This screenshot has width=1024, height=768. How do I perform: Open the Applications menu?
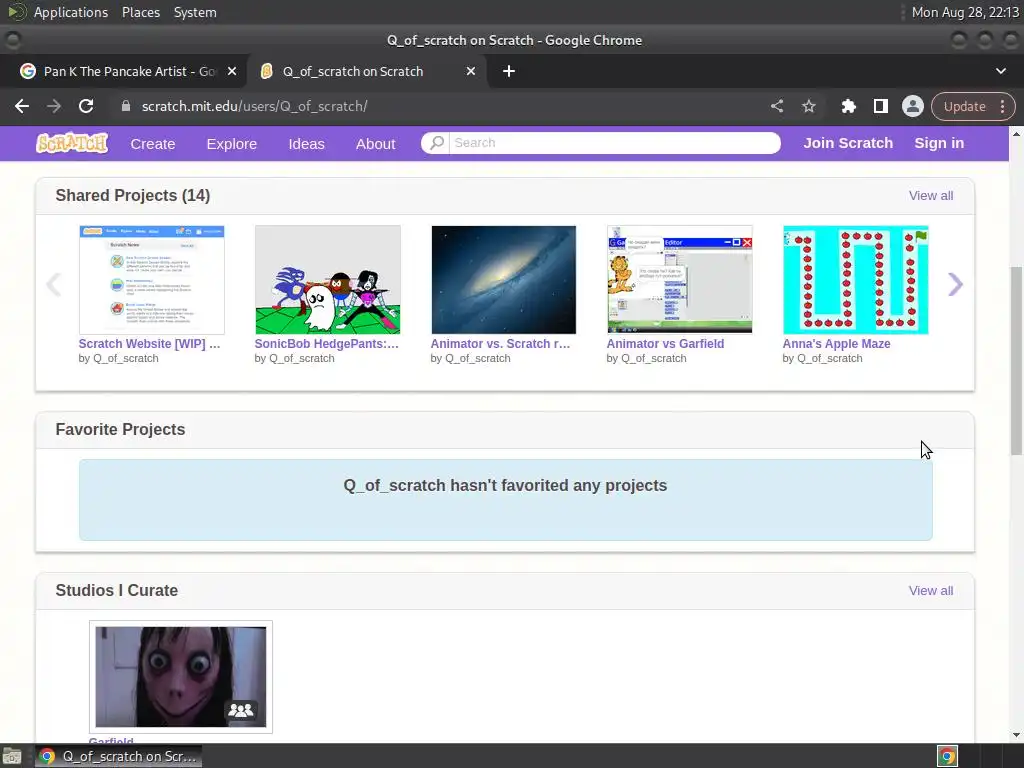pos(71,12)
